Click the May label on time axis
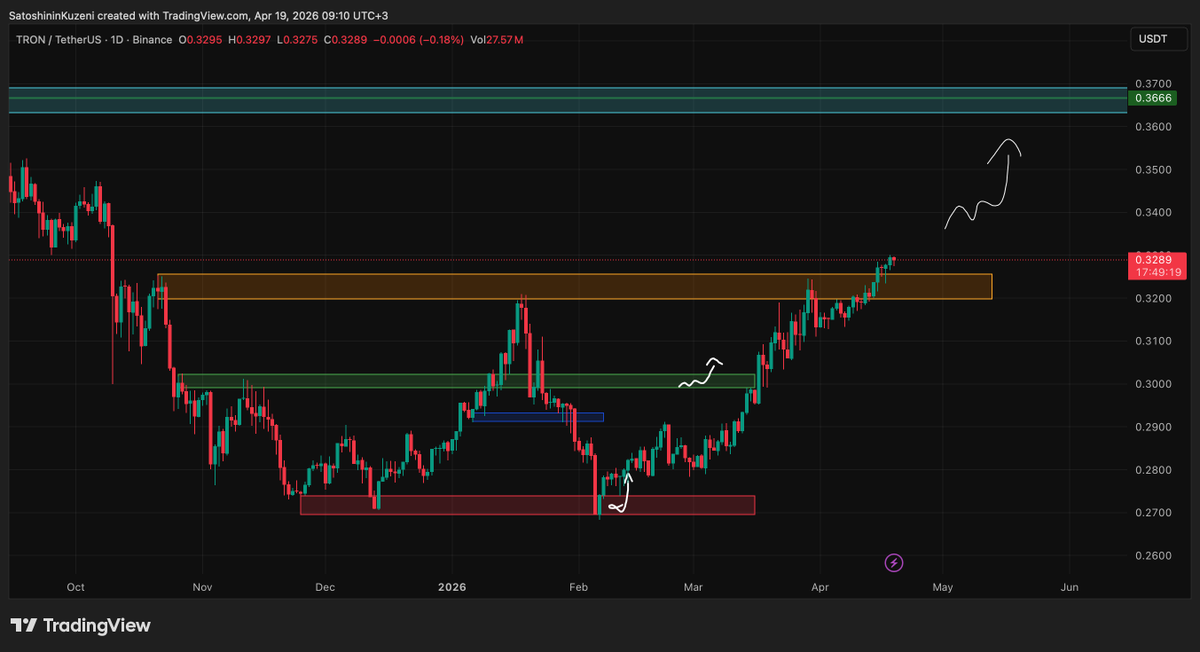 [x=943, y=588]
